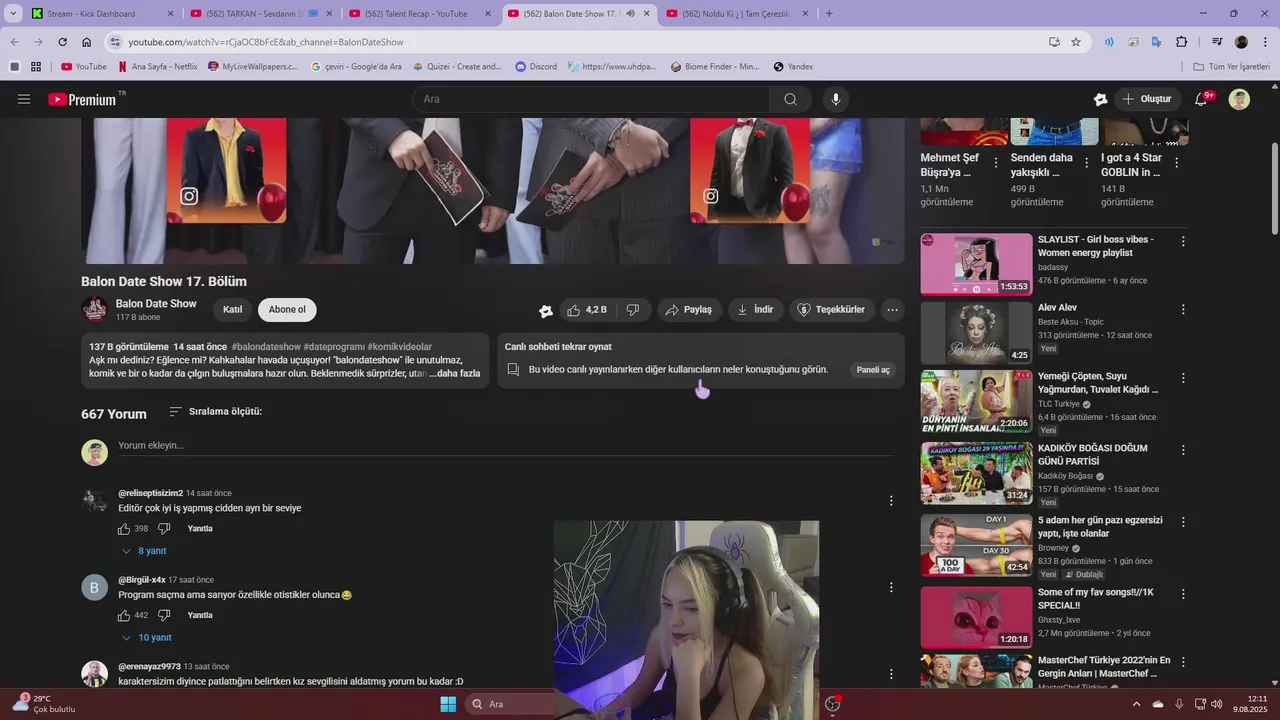Click the sparkle icon left of like button
This screenshot has height=720, width=1280.
(546, 311)
